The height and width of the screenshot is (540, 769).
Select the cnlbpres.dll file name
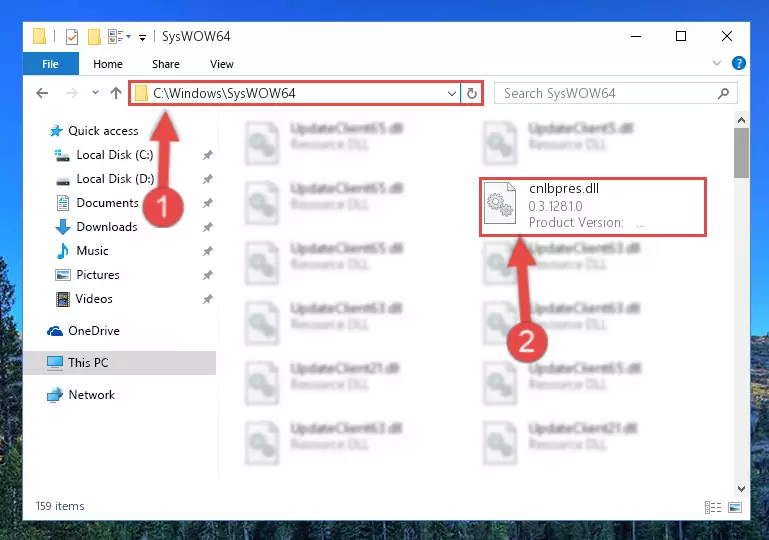point(564,188)
